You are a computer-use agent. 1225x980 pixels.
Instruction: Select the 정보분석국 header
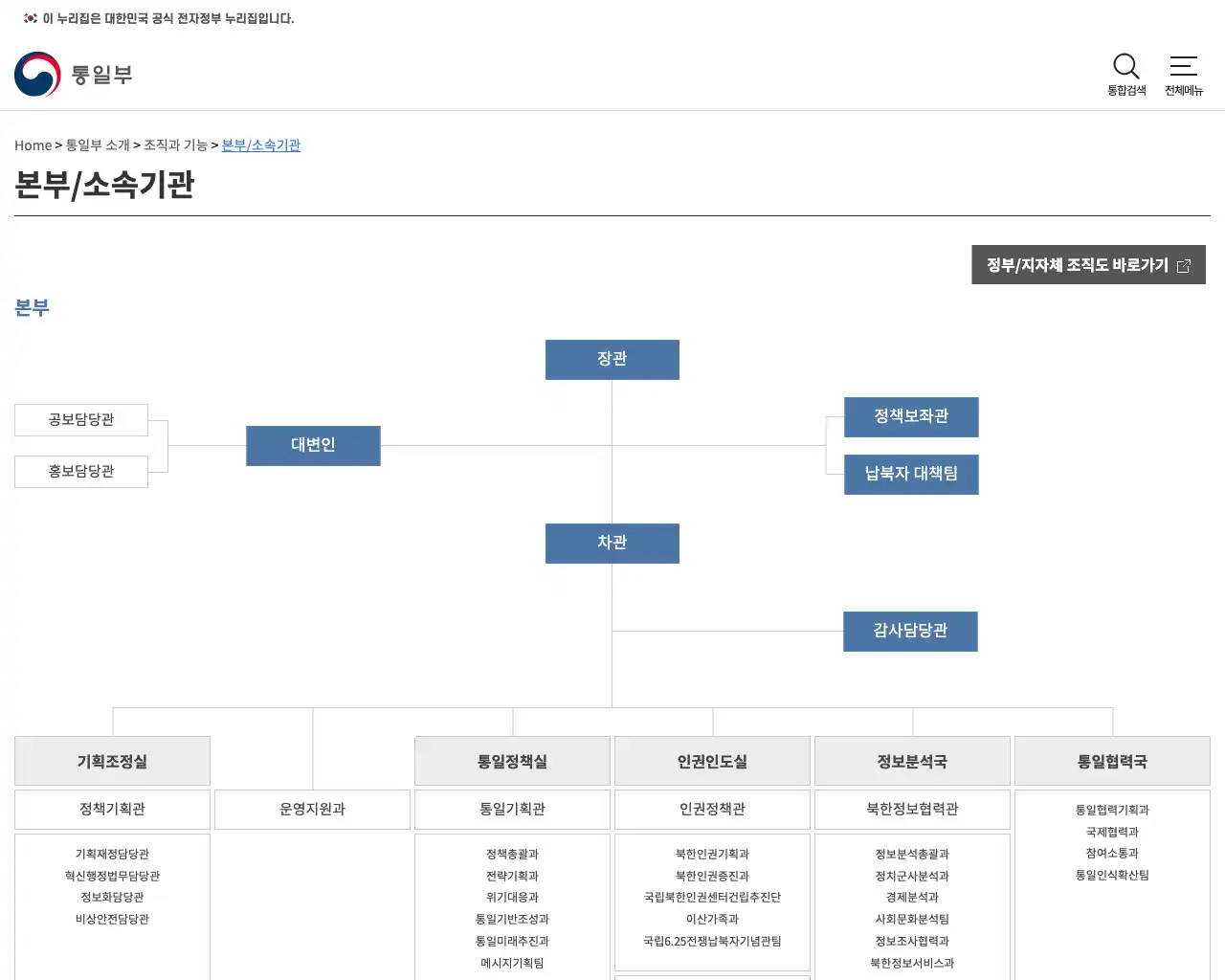[x=912, y=762]
